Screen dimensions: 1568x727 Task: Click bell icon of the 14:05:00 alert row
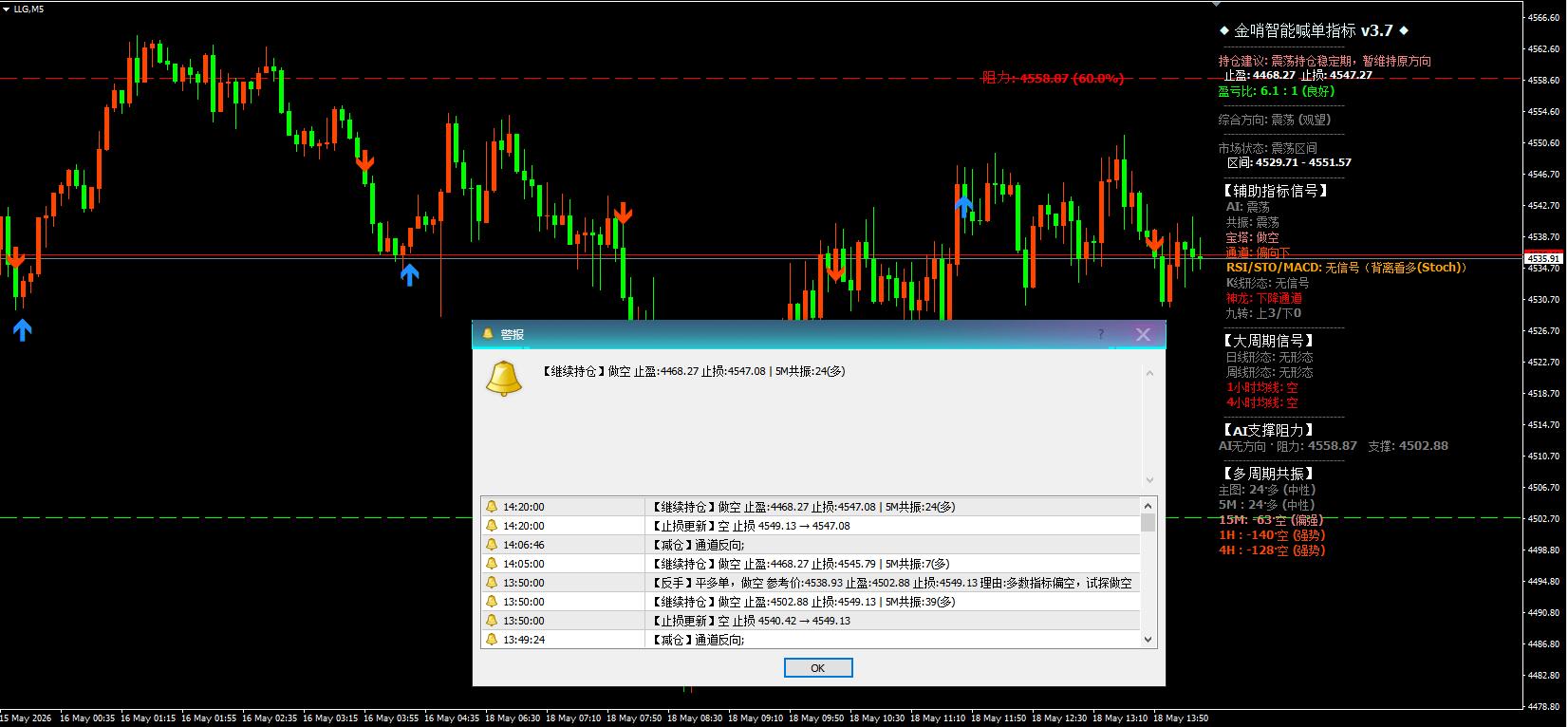(492, 564)
